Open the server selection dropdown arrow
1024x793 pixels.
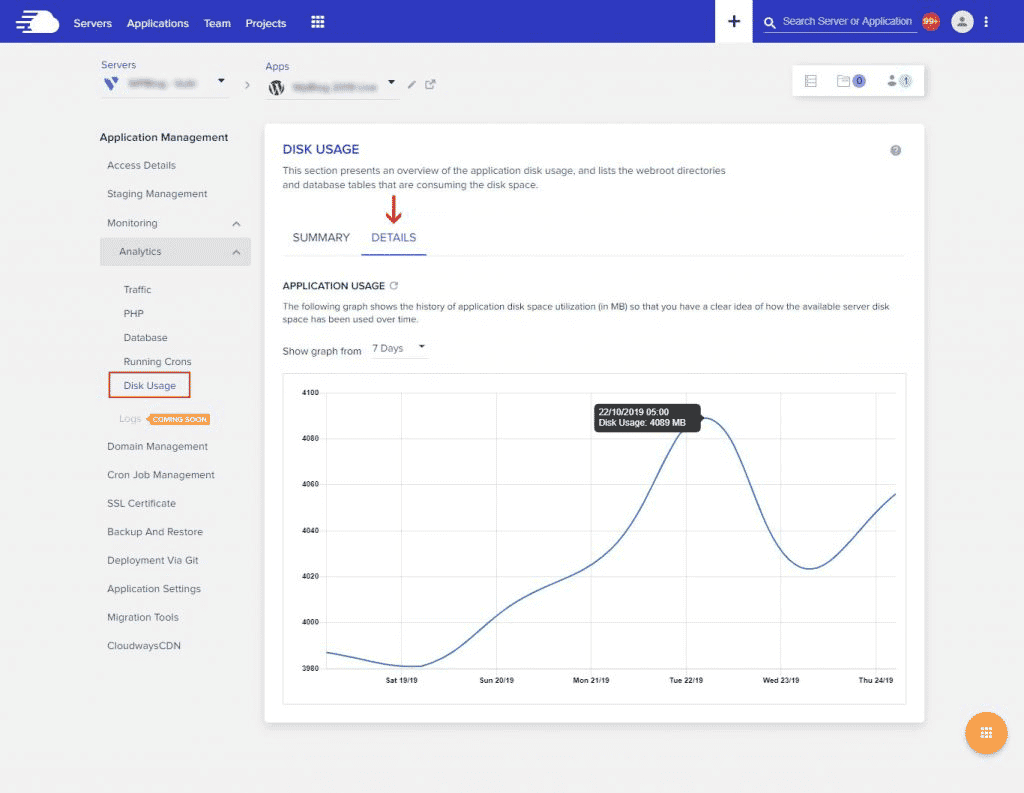[x=221, y=80]
